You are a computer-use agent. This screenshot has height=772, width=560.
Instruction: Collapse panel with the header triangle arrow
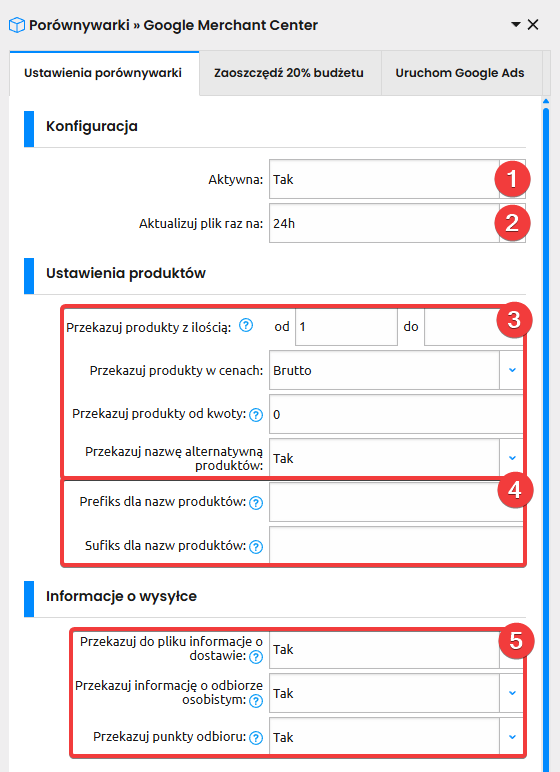pyautogui.click(x=516, y=24)
